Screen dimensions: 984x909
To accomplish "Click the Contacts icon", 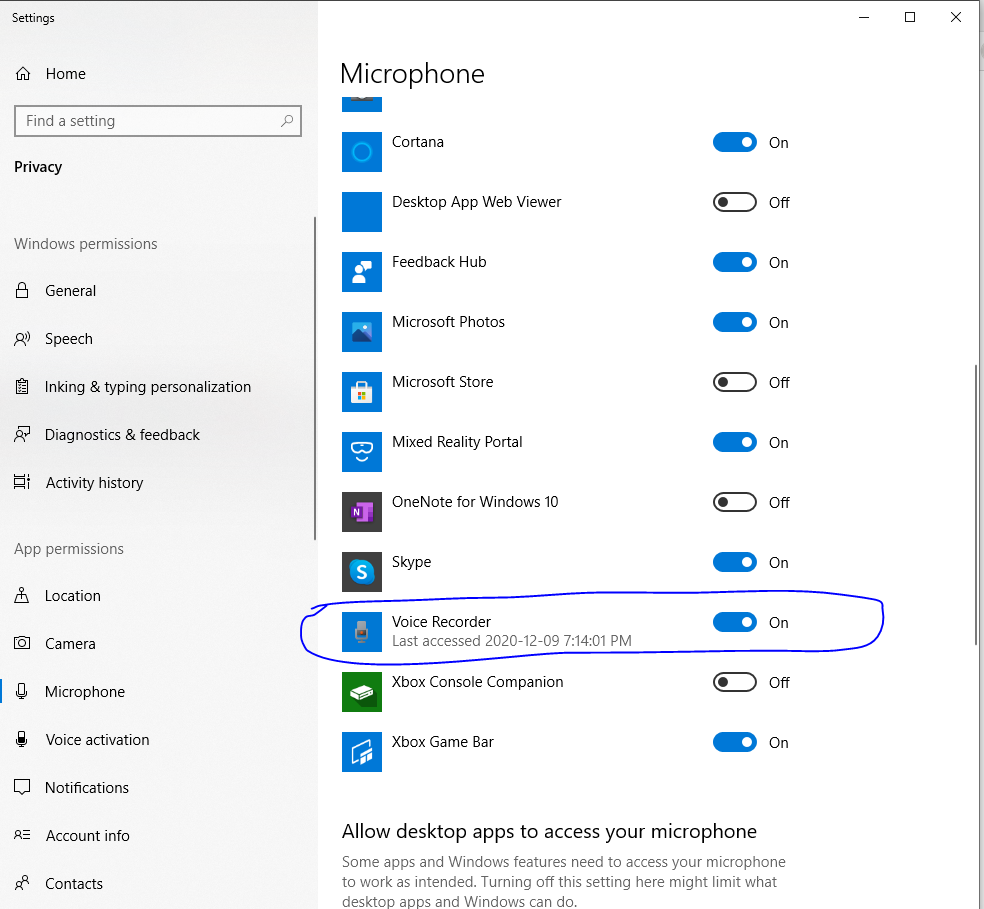I will [x=22, y=883].
